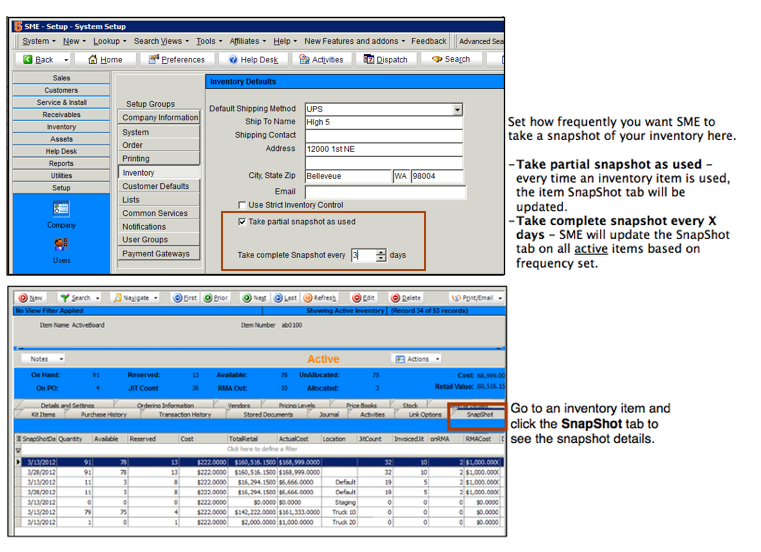This screenshot has width=761, height=552.
Task: Click the Customers sidebar button
Action: (61, 90)
